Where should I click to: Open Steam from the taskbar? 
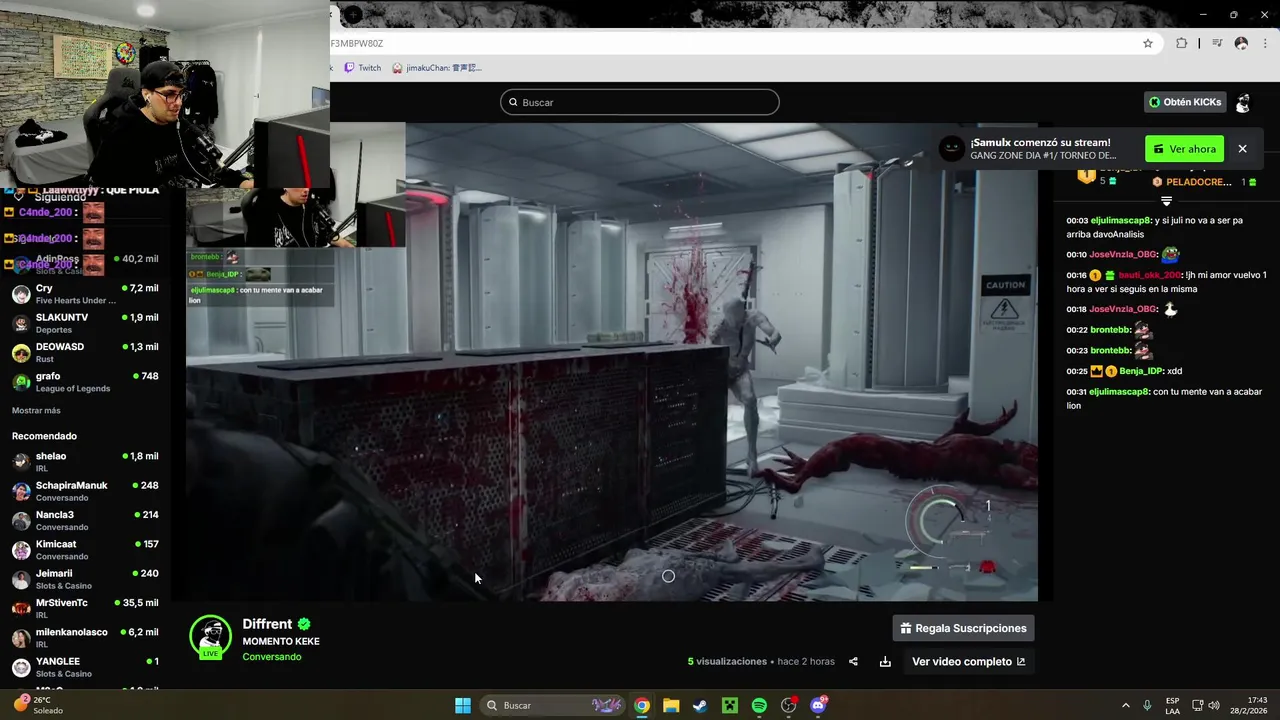pyautogui.click(x=700, y=705)
